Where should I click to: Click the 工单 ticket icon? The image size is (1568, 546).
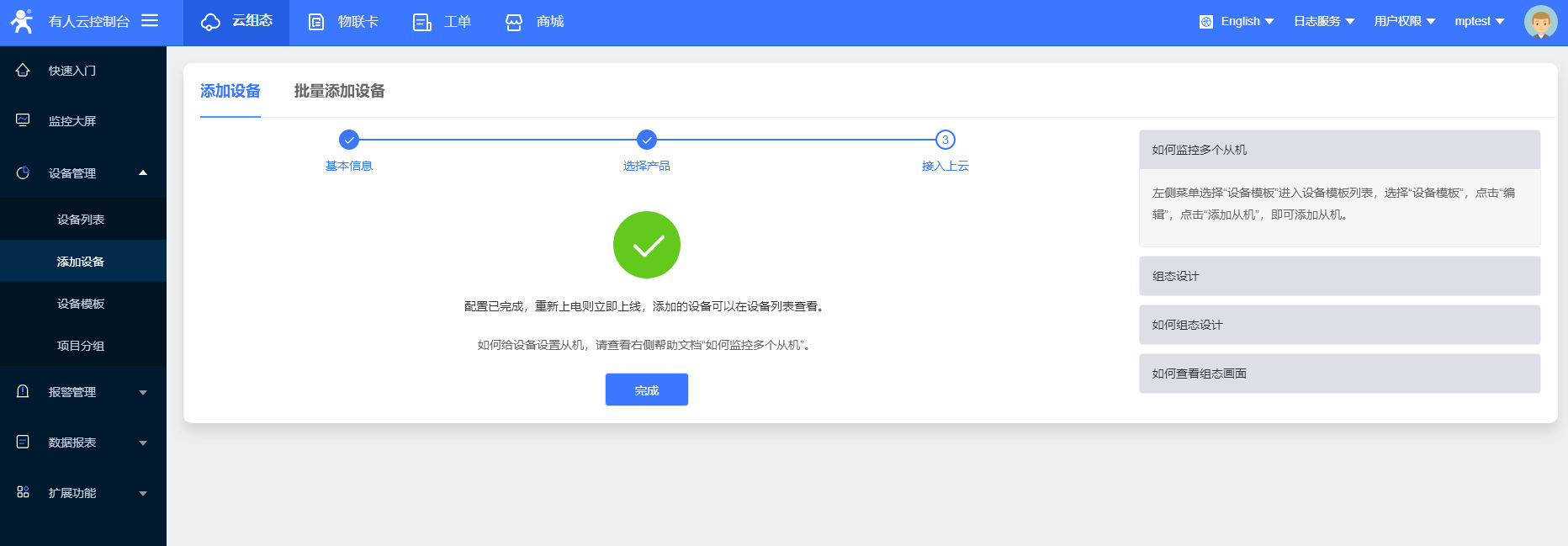[422, 22]
